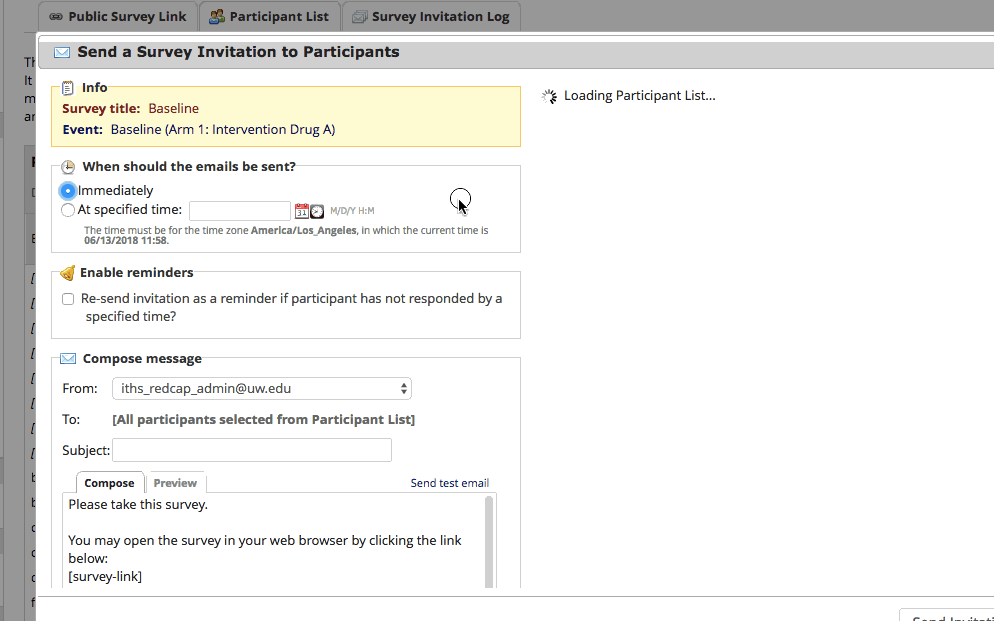Image resolution: width=994 pixels, height=621 pixels.
Task: Click the Subject input field
Action: point(251,449)
